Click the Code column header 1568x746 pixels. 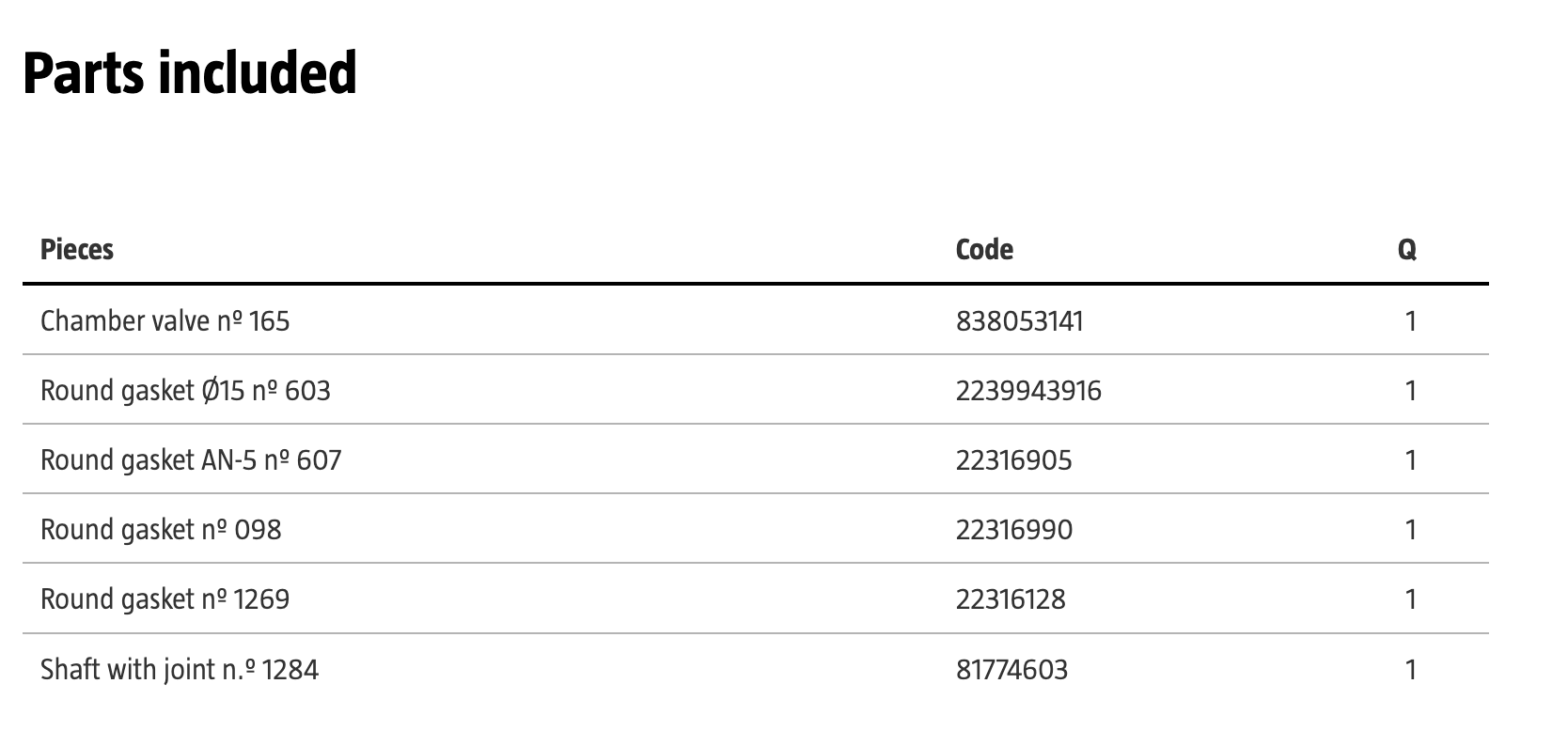984,250
